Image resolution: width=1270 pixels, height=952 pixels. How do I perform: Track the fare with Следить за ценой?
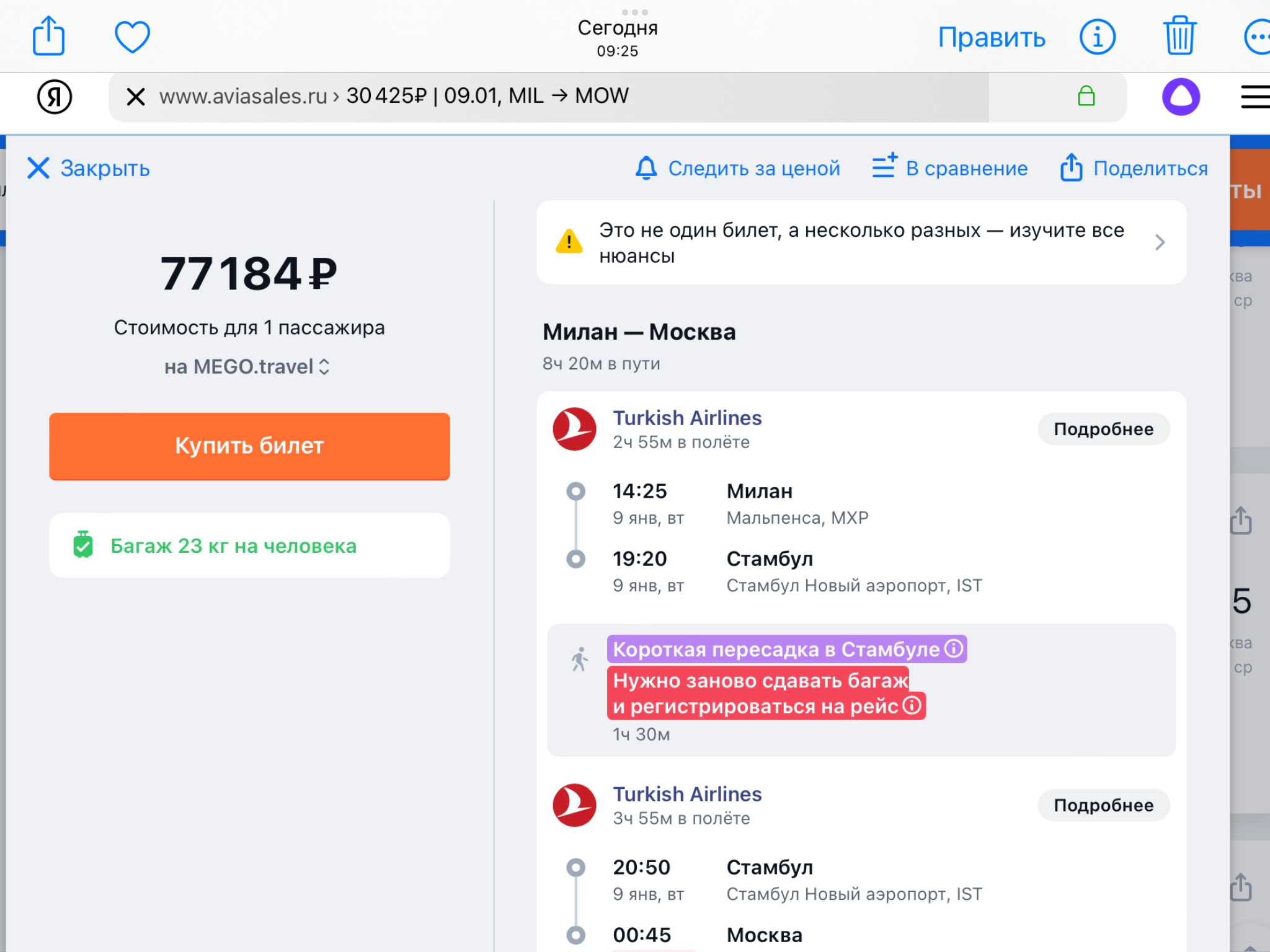[x=738, y=168]
